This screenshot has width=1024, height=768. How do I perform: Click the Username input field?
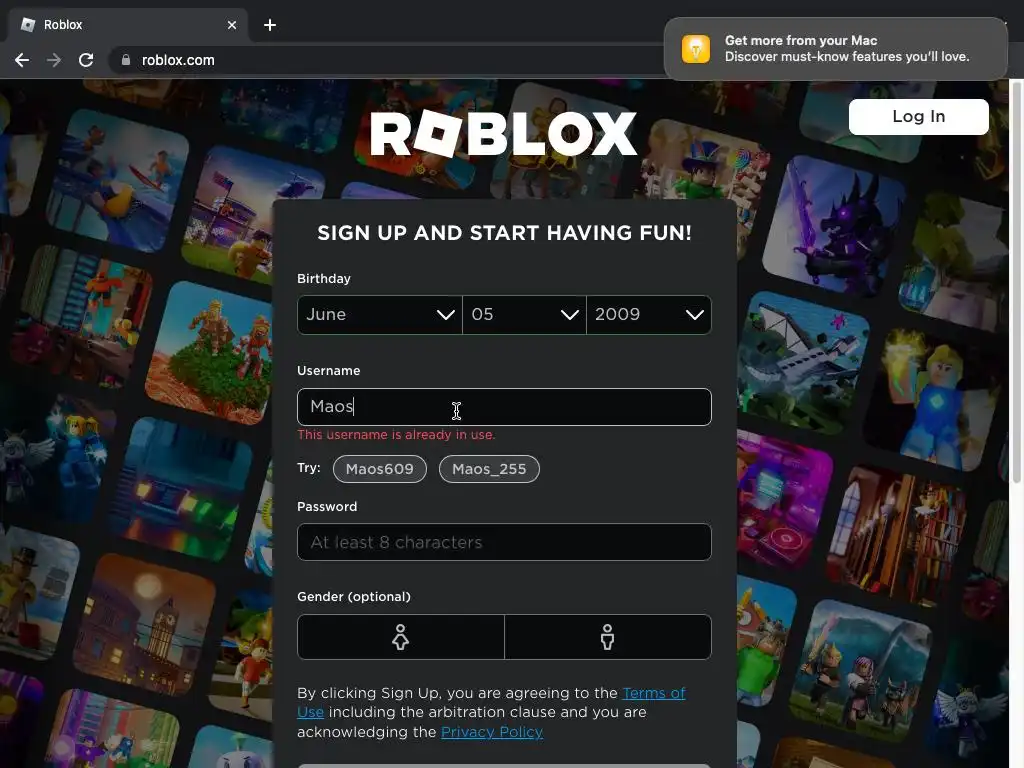[x=504, y=407]
